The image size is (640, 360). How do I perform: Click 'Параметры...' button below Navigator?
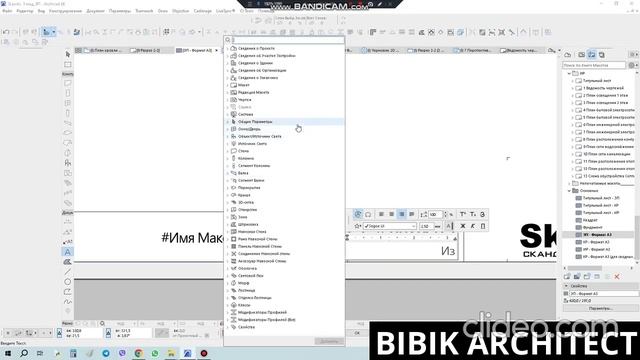click(x=600, y=309)
